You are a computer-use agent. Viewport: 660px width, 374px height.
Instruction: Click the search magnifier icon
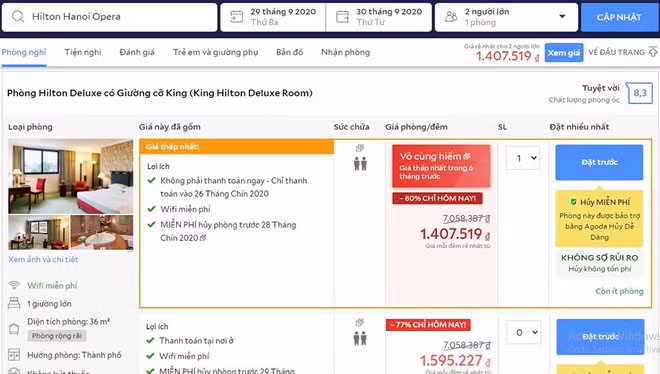tap(18, 16)
